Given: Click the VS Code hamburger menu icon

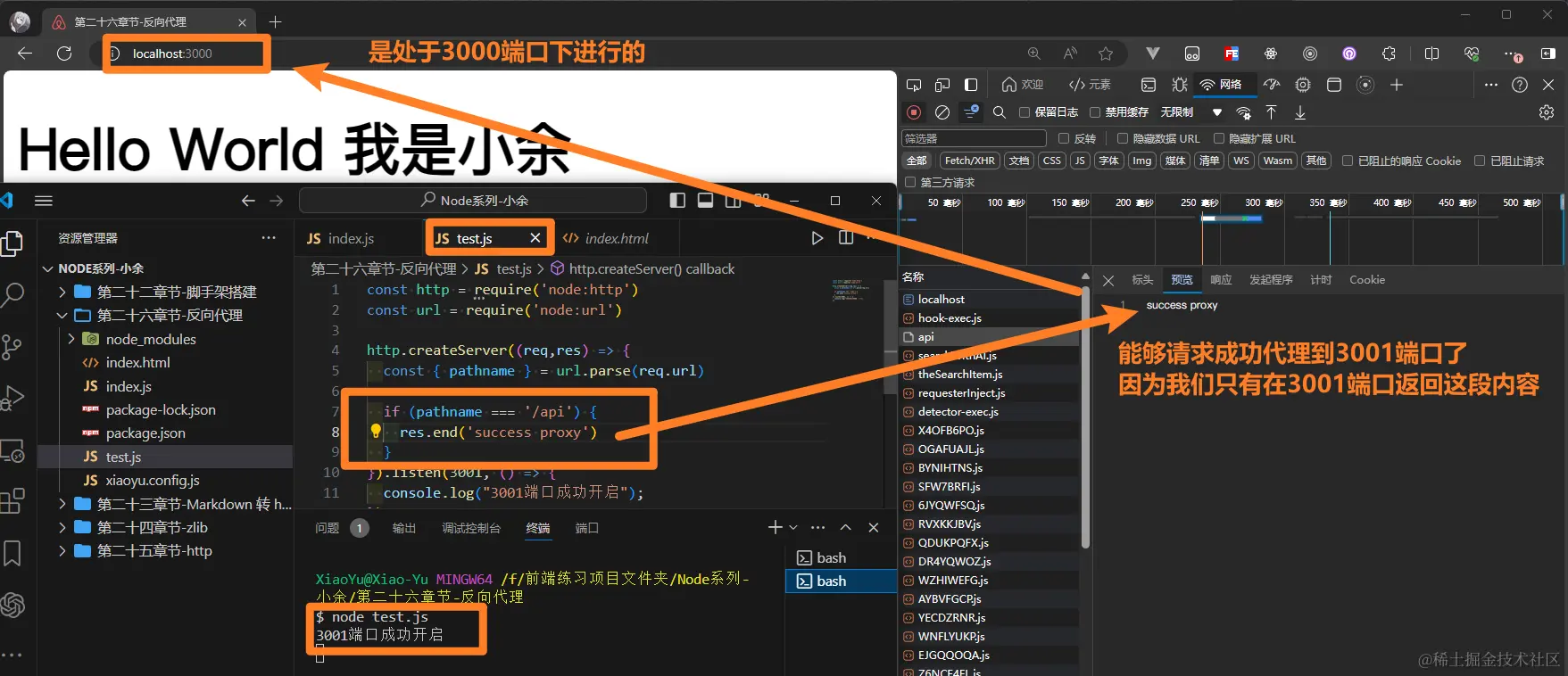Looking at the screenshot, I should tap(44, 201).
